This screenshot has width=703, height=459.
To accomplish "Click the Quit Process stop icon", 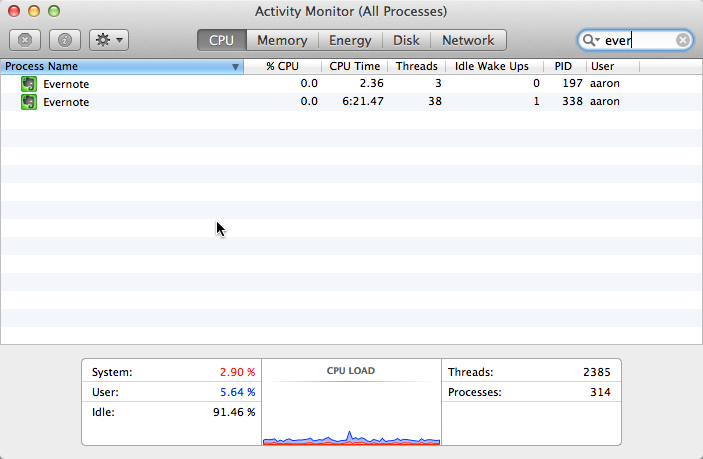I will pyautogui.click(x=25, y=40).
